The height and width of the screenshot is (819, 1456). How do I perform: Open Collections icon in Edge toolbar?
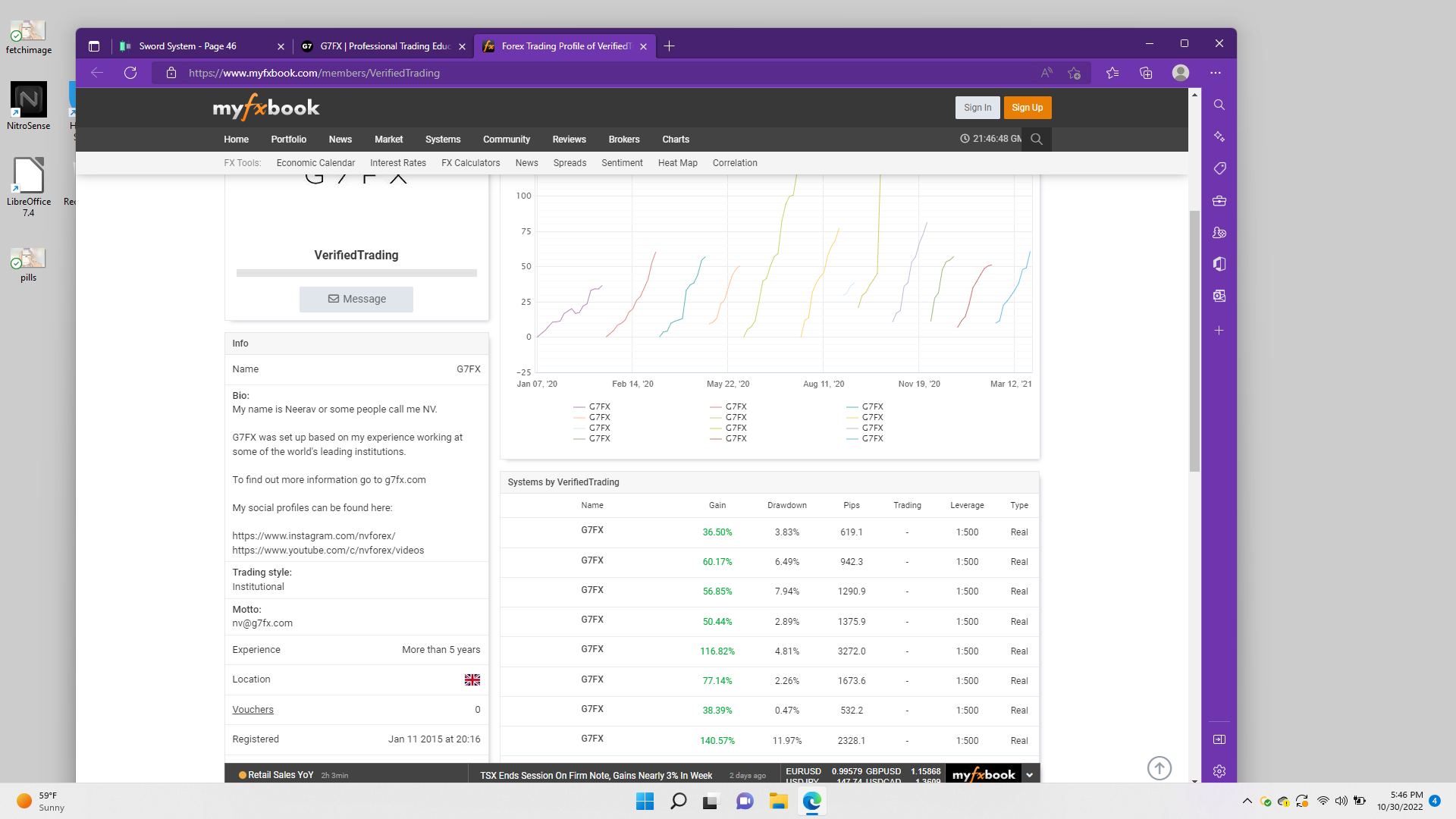1146,73
